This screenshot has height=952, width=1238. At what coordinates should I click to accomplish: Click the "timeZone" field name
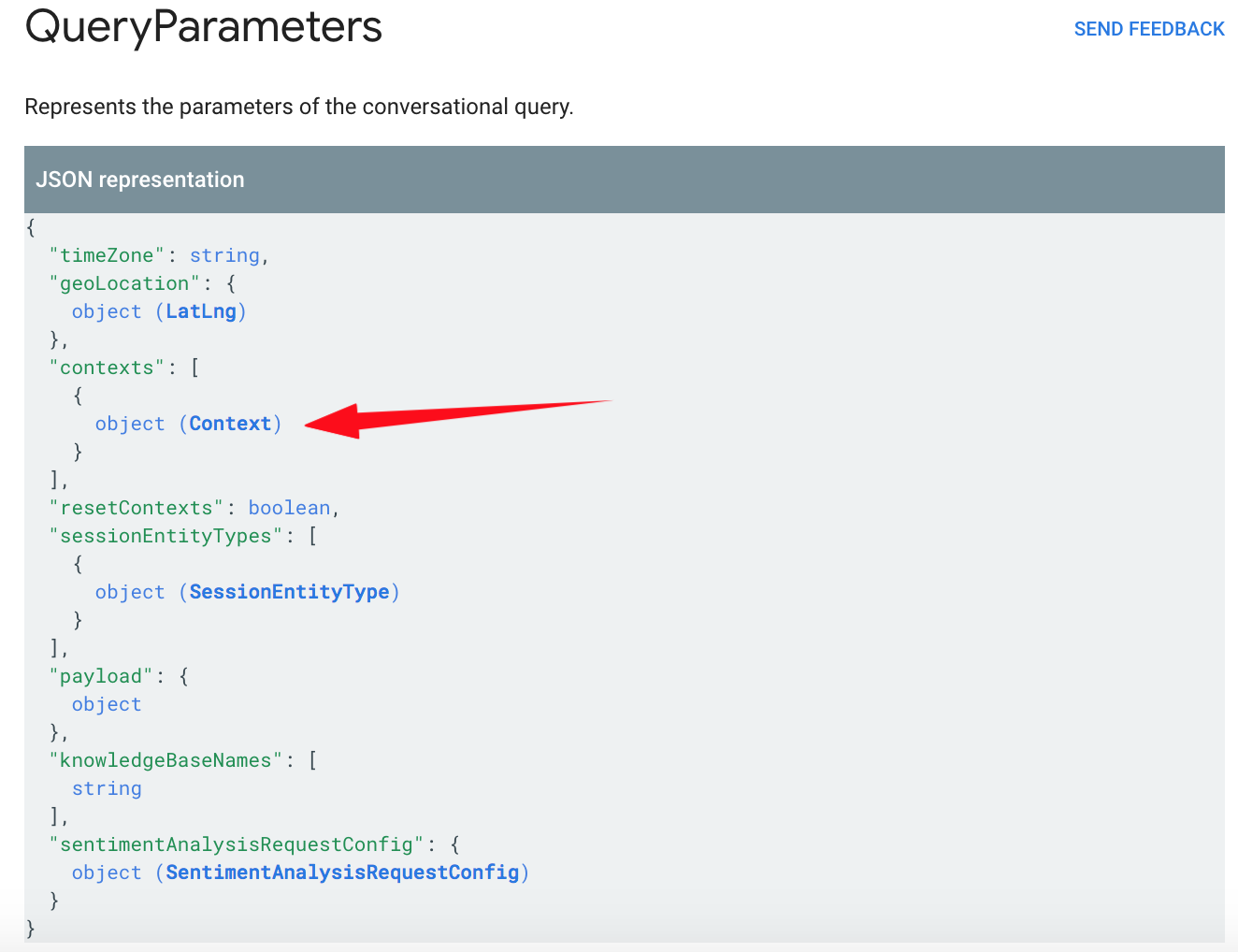coord(108,255)
